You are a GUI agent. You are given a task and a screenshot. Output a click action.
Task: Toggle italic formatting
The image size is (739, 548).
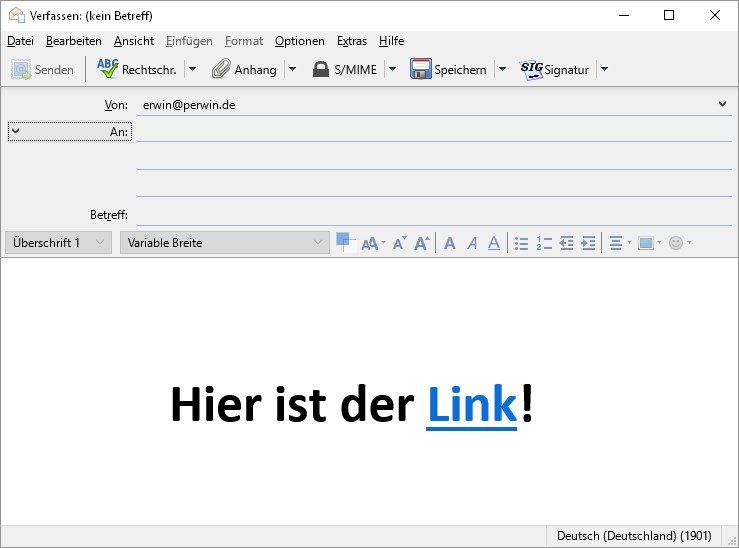[472, 243]
